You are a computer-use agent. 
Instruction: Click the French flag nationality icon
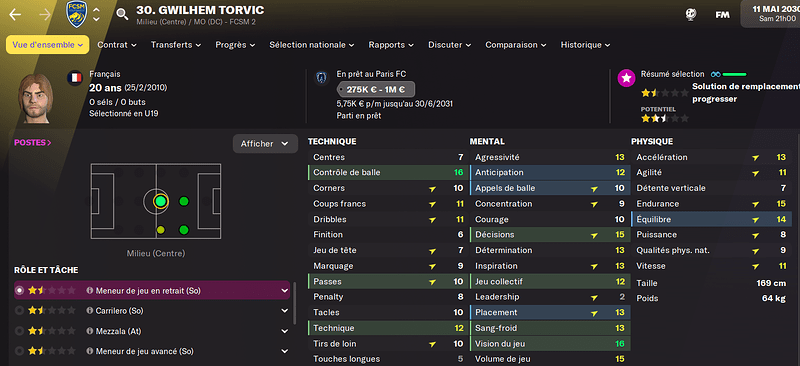(x=75, y=78)
